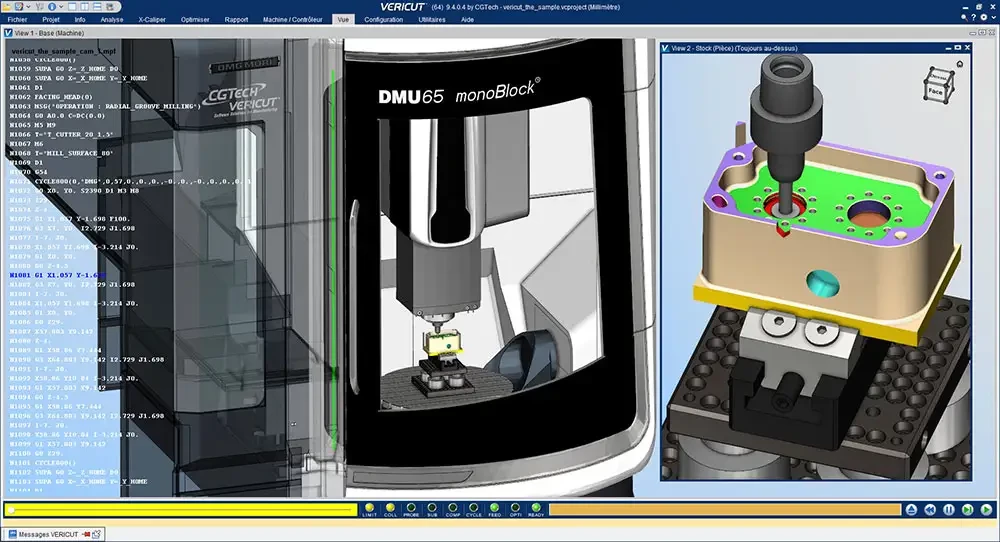Image resolution: width=1000 pixels, height=542 pixels.
Task: Click the VERICUT logo icon of View 2
Action: (665, 48)
